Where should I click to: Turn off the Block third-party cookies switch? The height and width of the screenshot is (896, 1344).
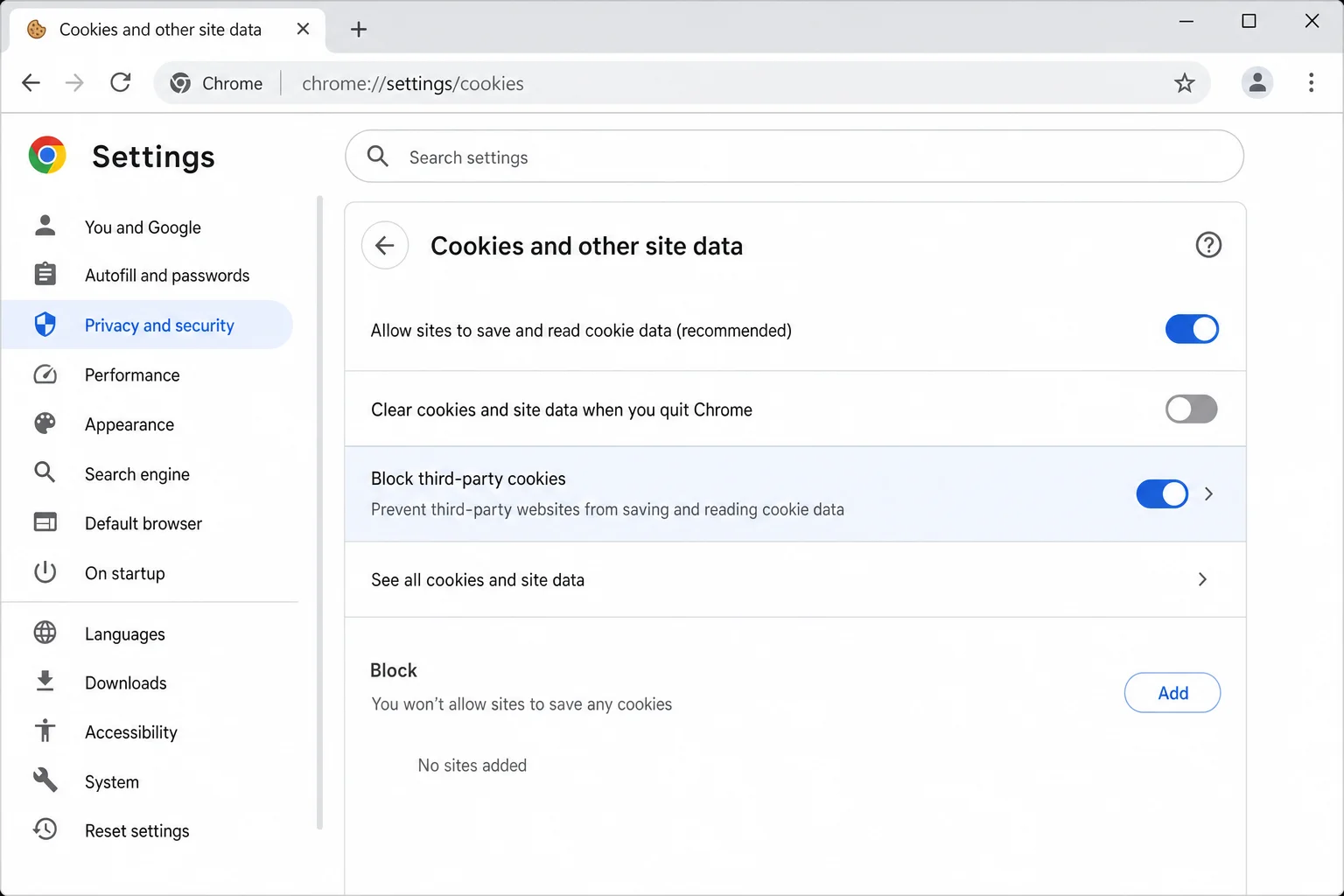(1162, 493)
